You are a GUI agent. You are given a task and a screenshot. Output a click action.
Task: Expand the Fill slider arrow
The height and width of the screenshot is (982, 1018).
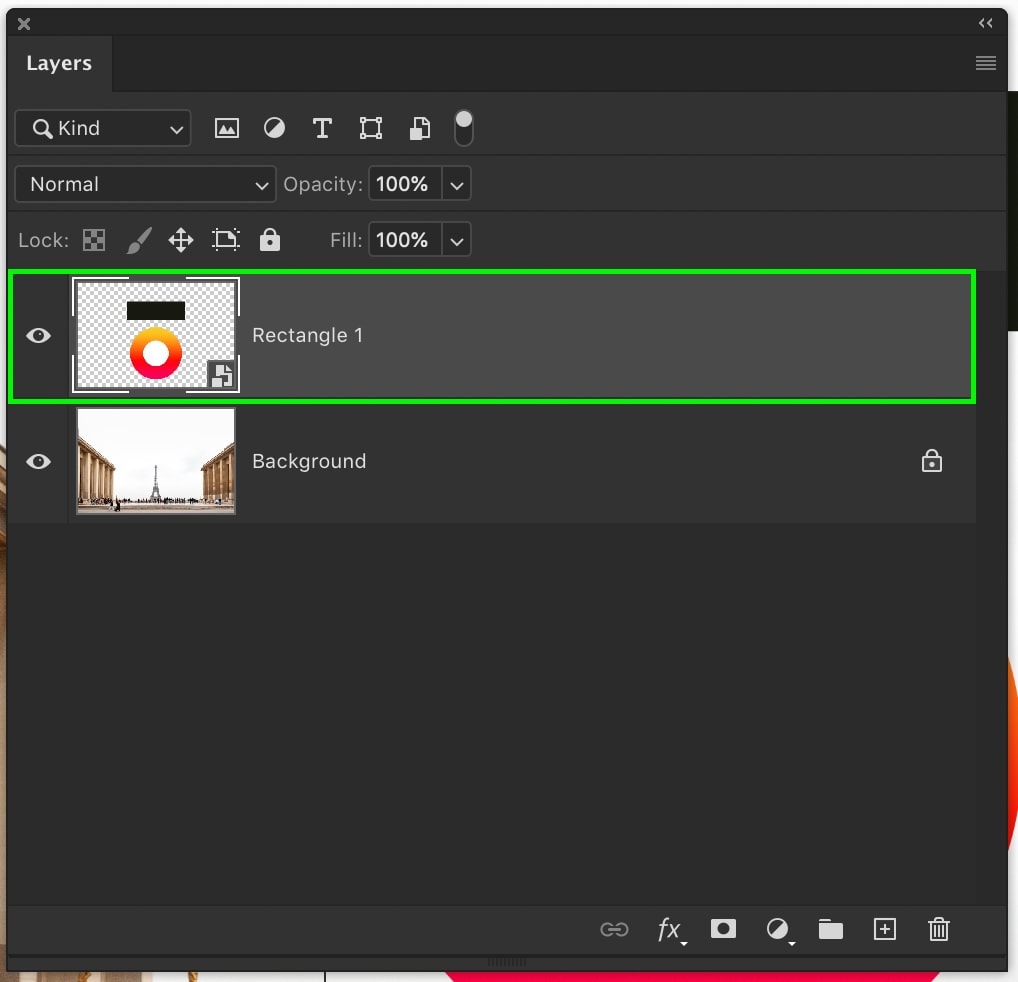click(457, 241)
